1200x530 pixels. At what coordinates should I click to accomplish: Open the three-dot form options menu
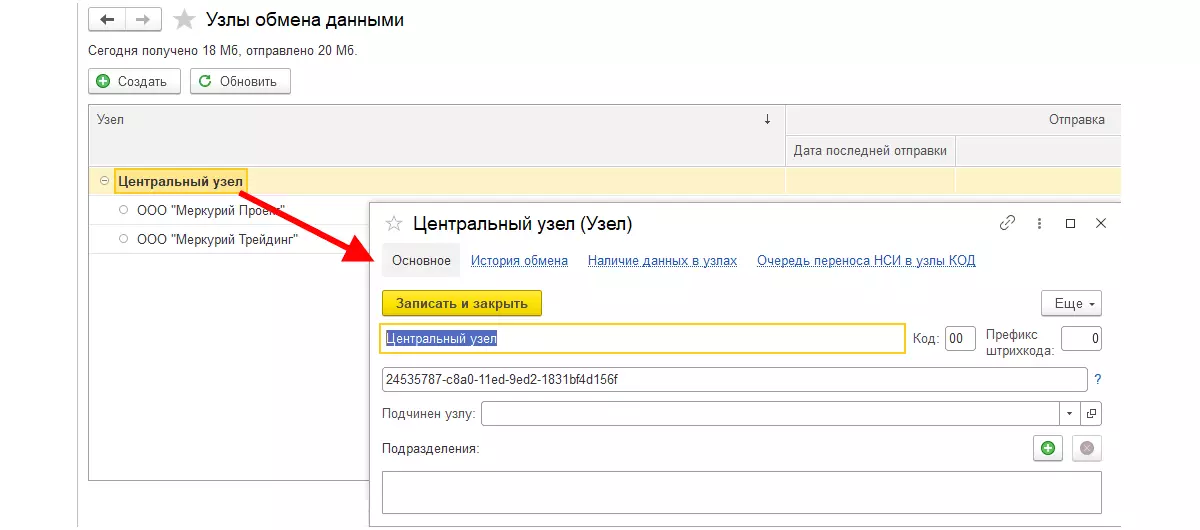1039,224
